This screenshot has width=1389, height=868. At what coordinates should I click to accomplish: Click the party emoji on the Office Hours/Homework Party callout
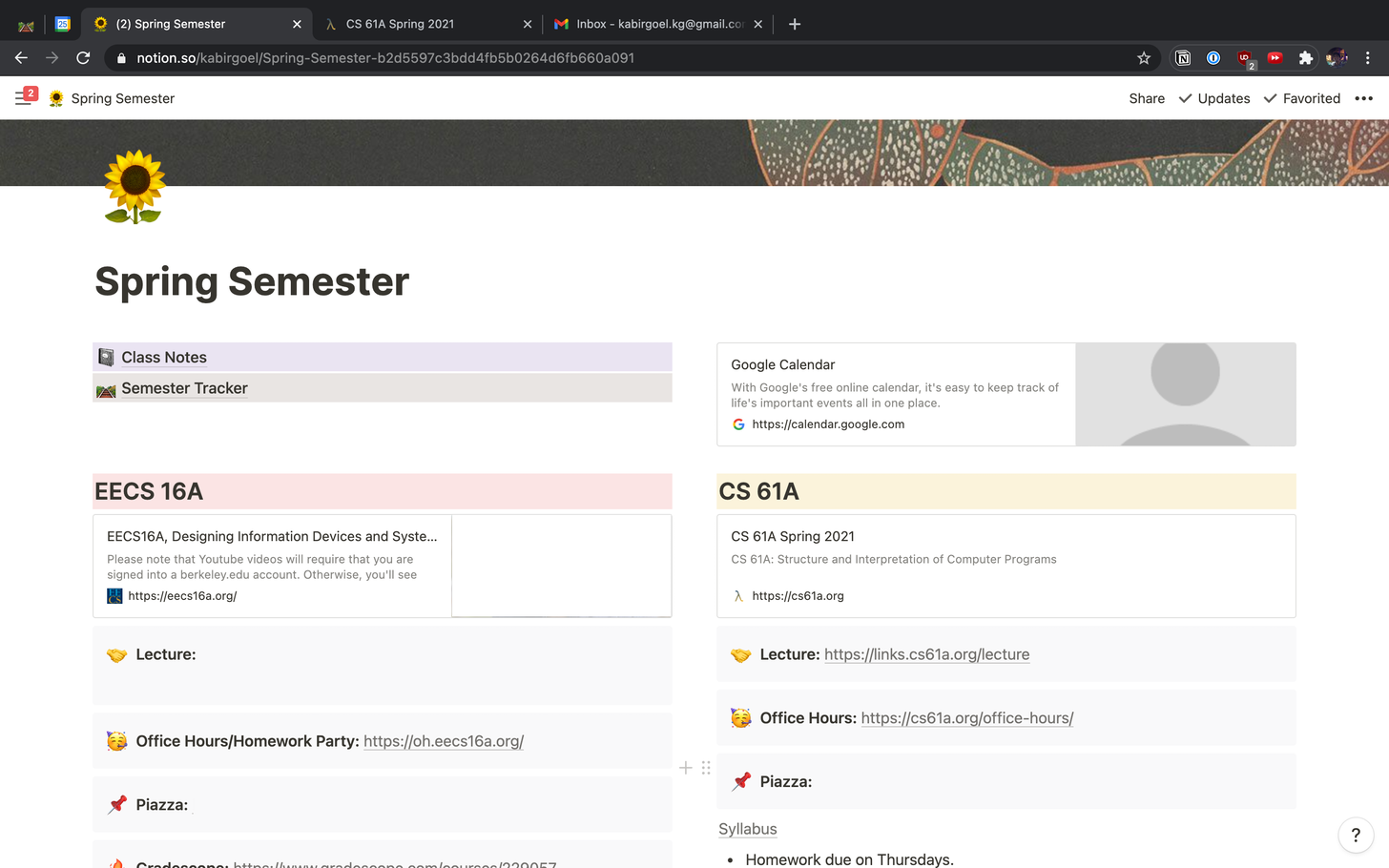116,741
